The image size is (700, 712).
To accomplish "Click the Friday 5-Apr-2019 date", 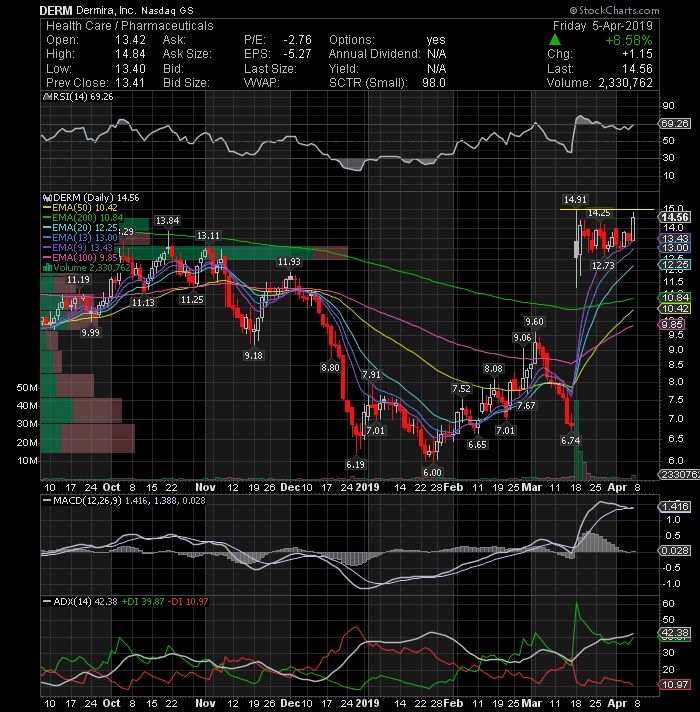I will pos(602,26).
